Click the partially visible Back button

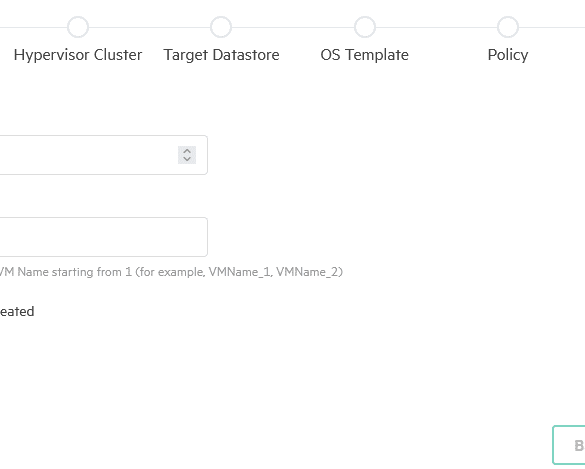(x=569, y=445)
